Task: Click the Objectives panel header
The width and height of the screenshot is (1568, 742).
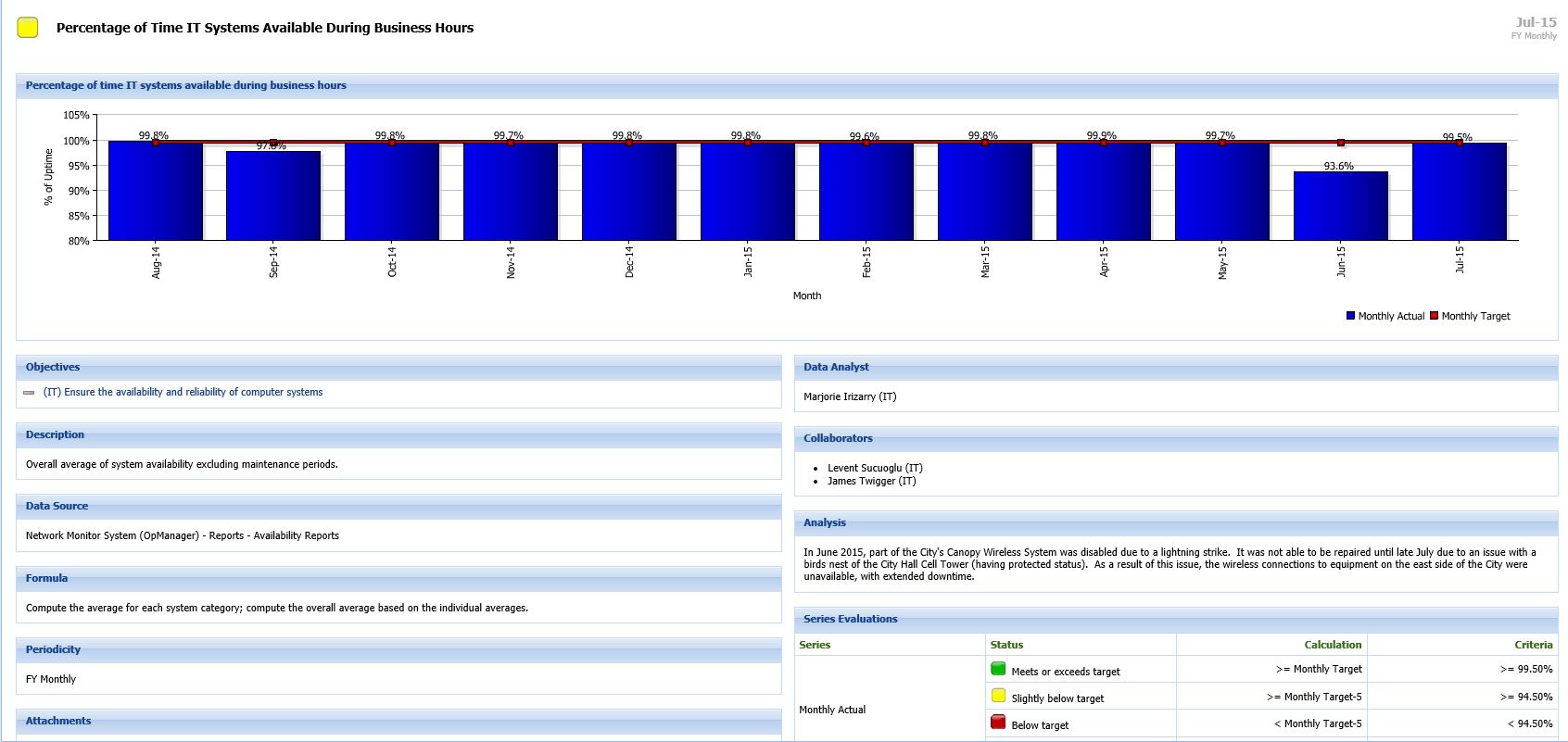Action: coord(398,368)
